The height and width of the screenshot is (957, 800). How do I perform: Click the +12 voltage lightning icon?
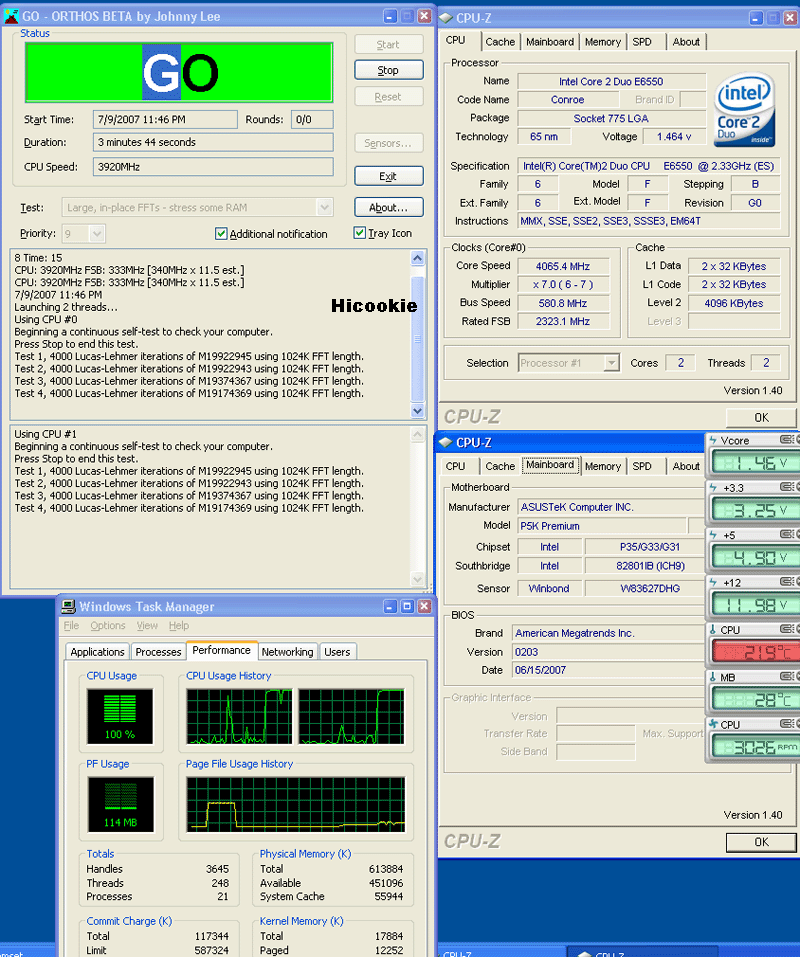(713, 582)
